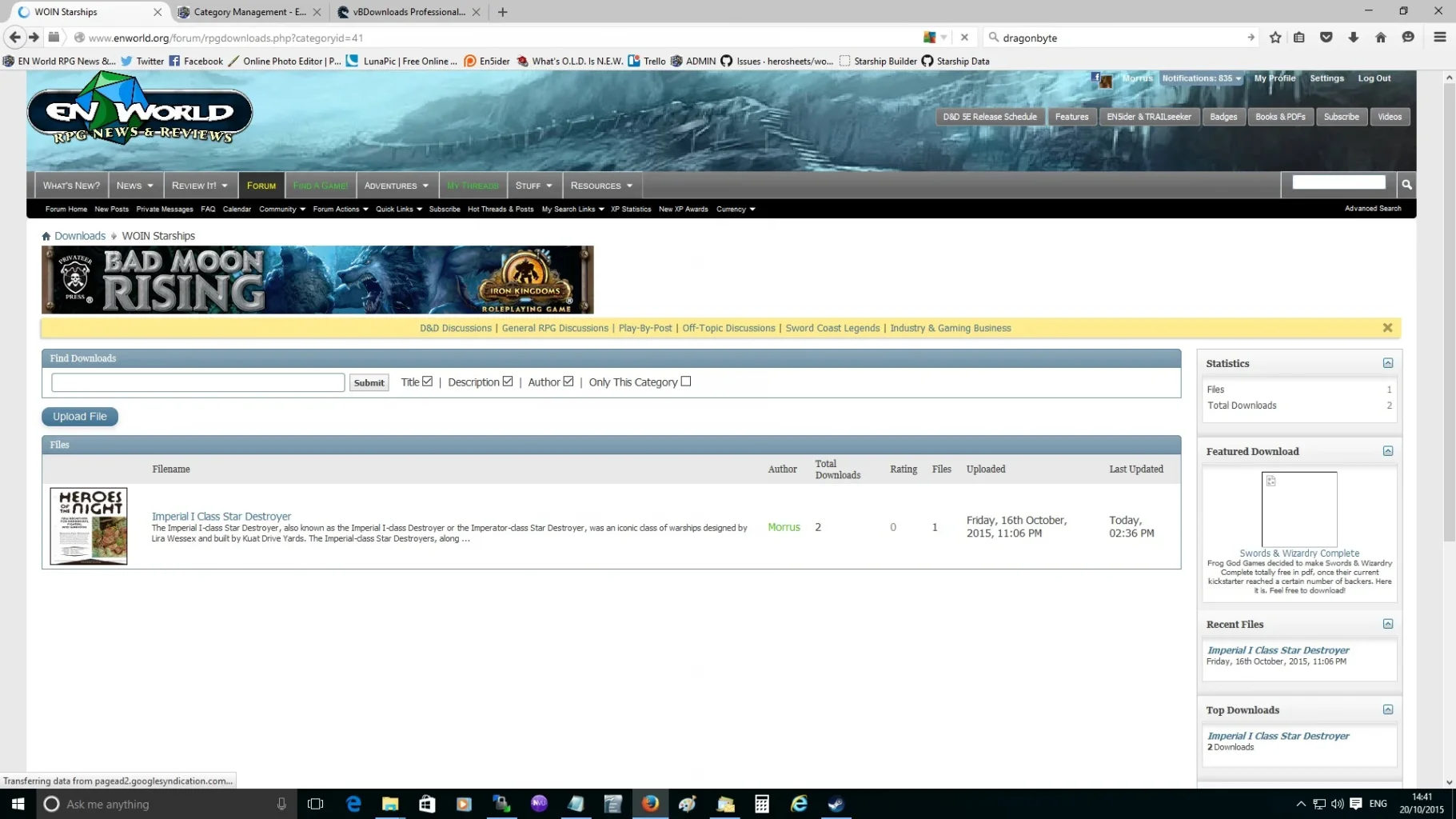This screenshot has width=1456, height=819.
Task: Click the Firefox taskbar icon
Action: [x=651, y=804]
